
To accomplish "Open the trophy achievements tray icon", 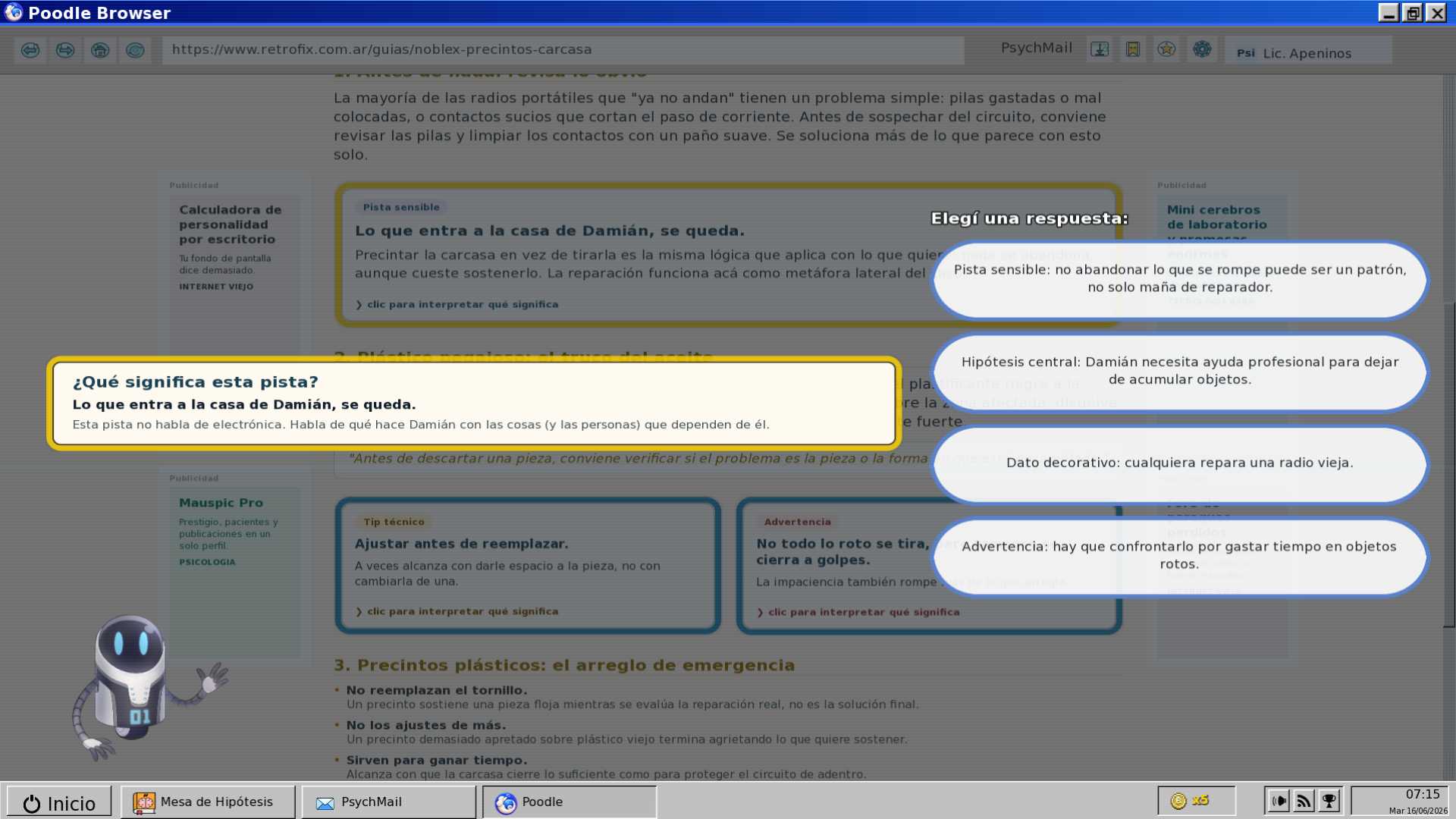I will point(1329,801).
